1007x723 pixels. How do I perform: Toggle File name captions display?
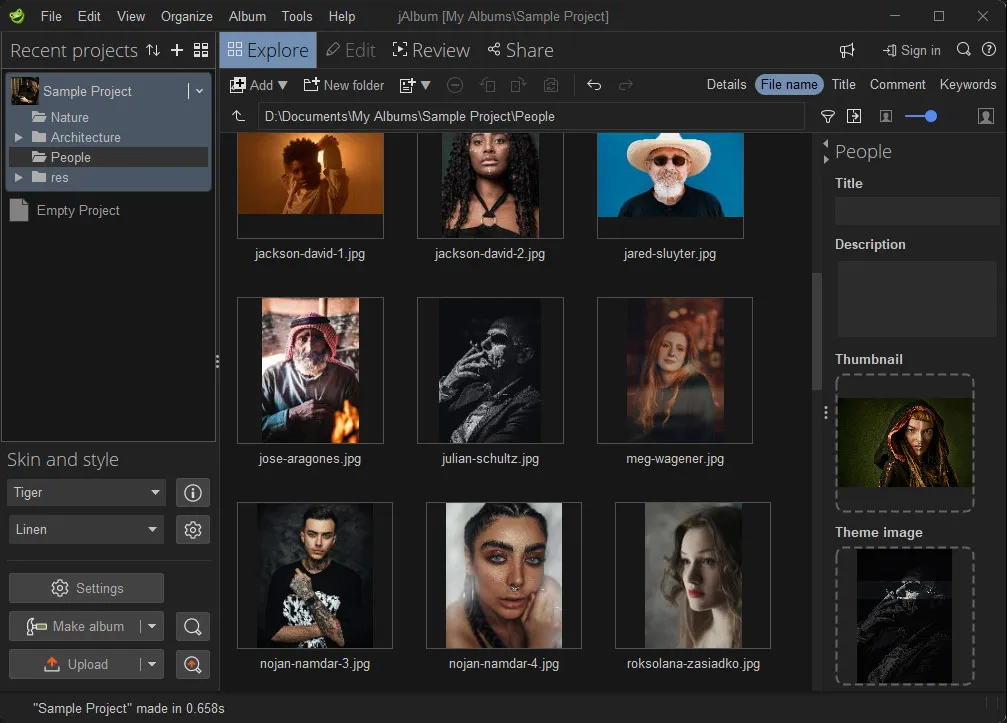788,85
